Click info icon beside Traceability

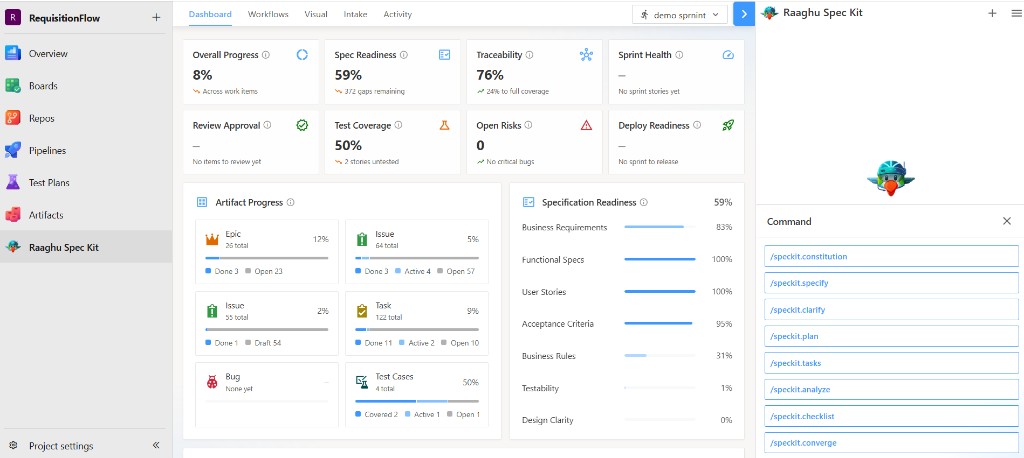tap(529, 55)
